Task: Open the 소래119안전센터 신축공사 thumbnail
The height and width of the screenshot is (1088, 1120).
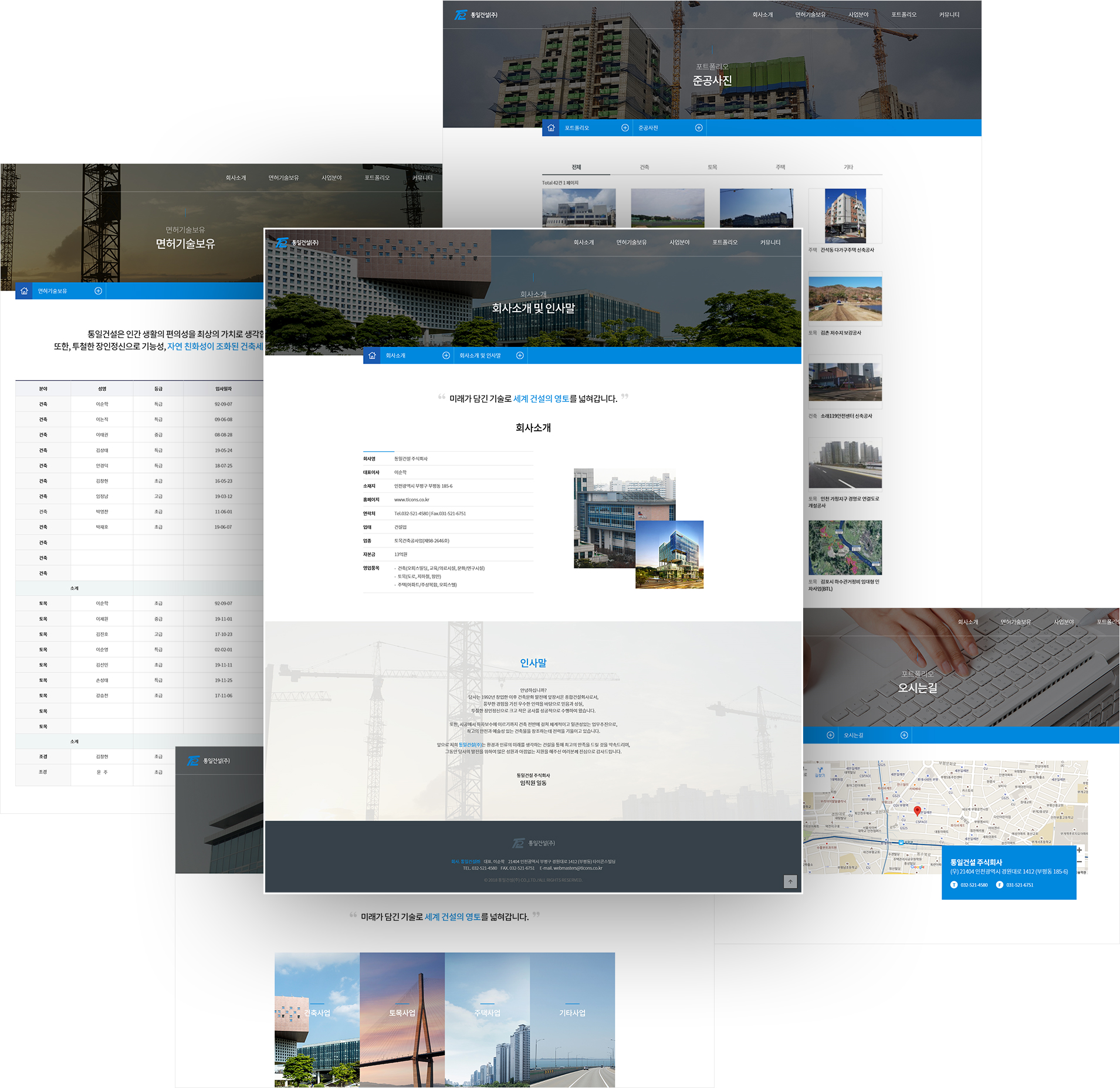Action: click(845, 382)
